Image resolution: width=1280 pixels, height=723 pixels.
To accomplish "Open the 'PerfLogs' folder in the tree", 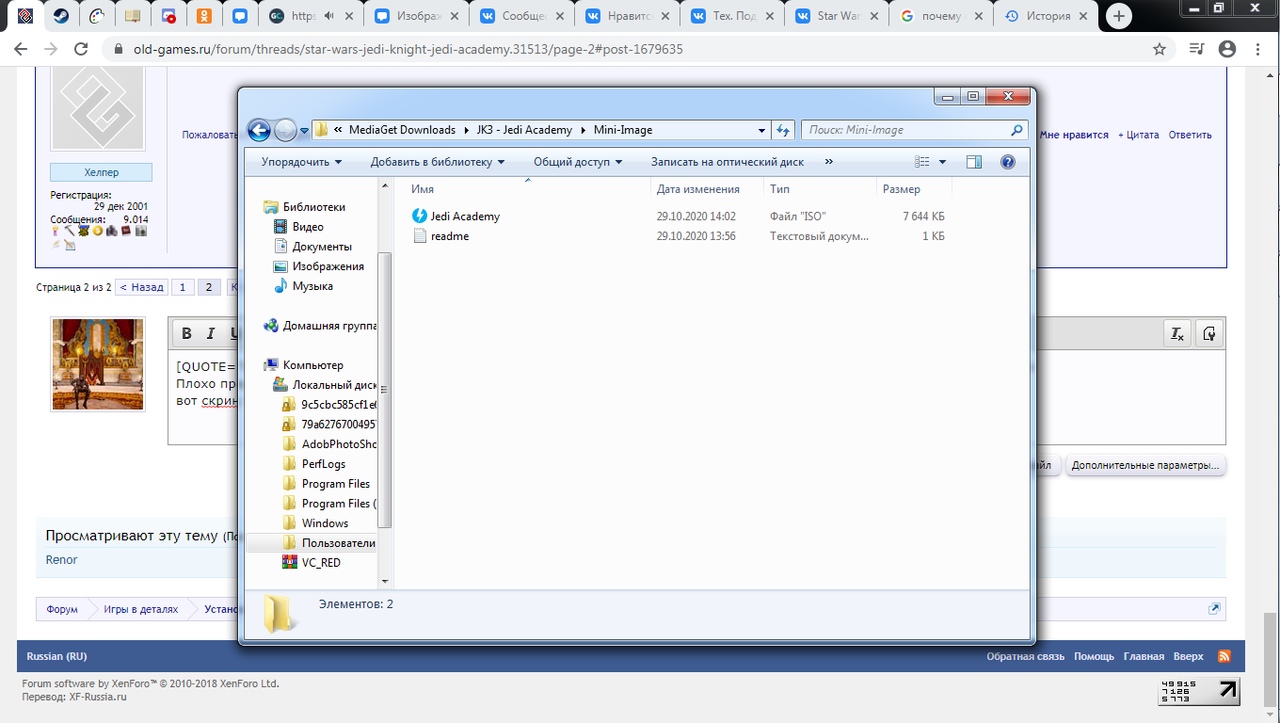I will (323, 464).
